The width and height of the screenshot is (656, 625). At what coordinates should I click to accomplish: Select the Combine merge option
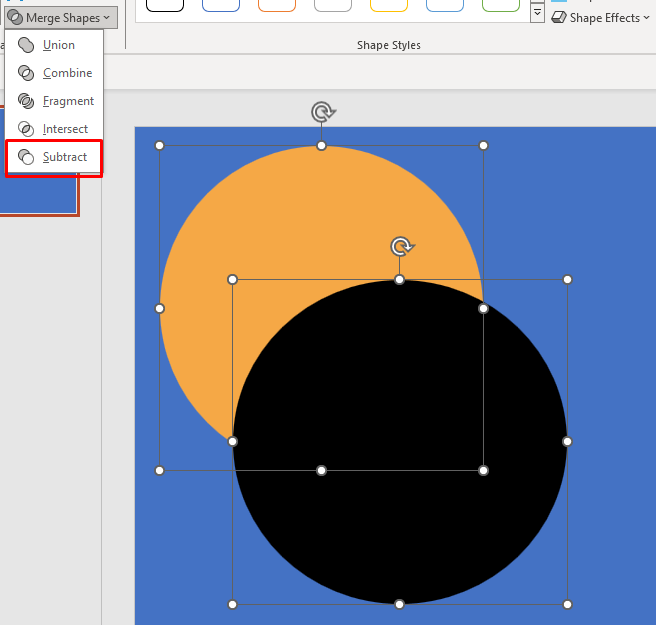pos(67,73)
